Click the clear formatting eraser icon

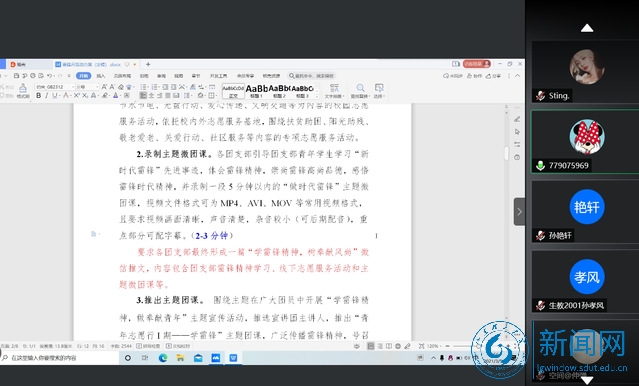click(x=121, y=87)
